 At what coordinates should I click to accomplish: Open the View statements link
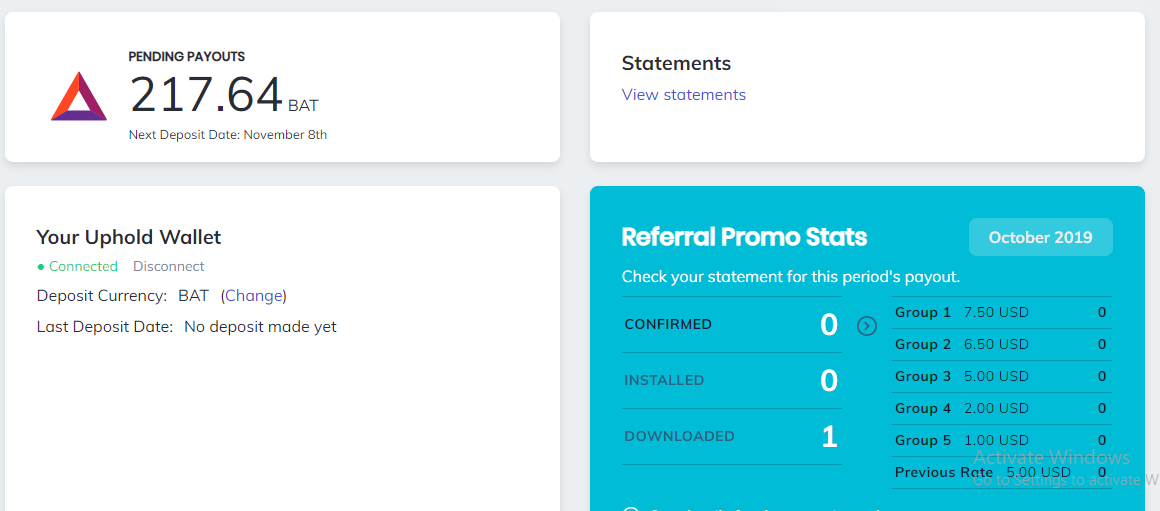coord(684,95)
